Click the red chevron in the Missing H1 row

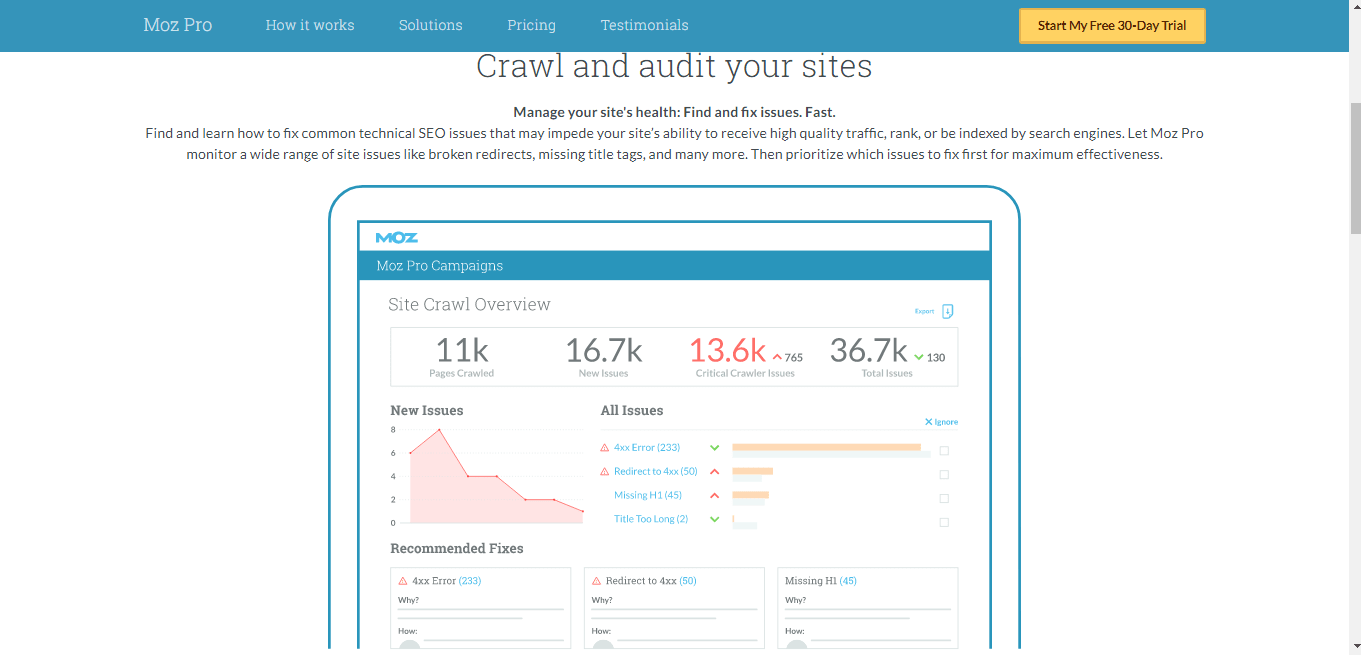click(715, 496)
